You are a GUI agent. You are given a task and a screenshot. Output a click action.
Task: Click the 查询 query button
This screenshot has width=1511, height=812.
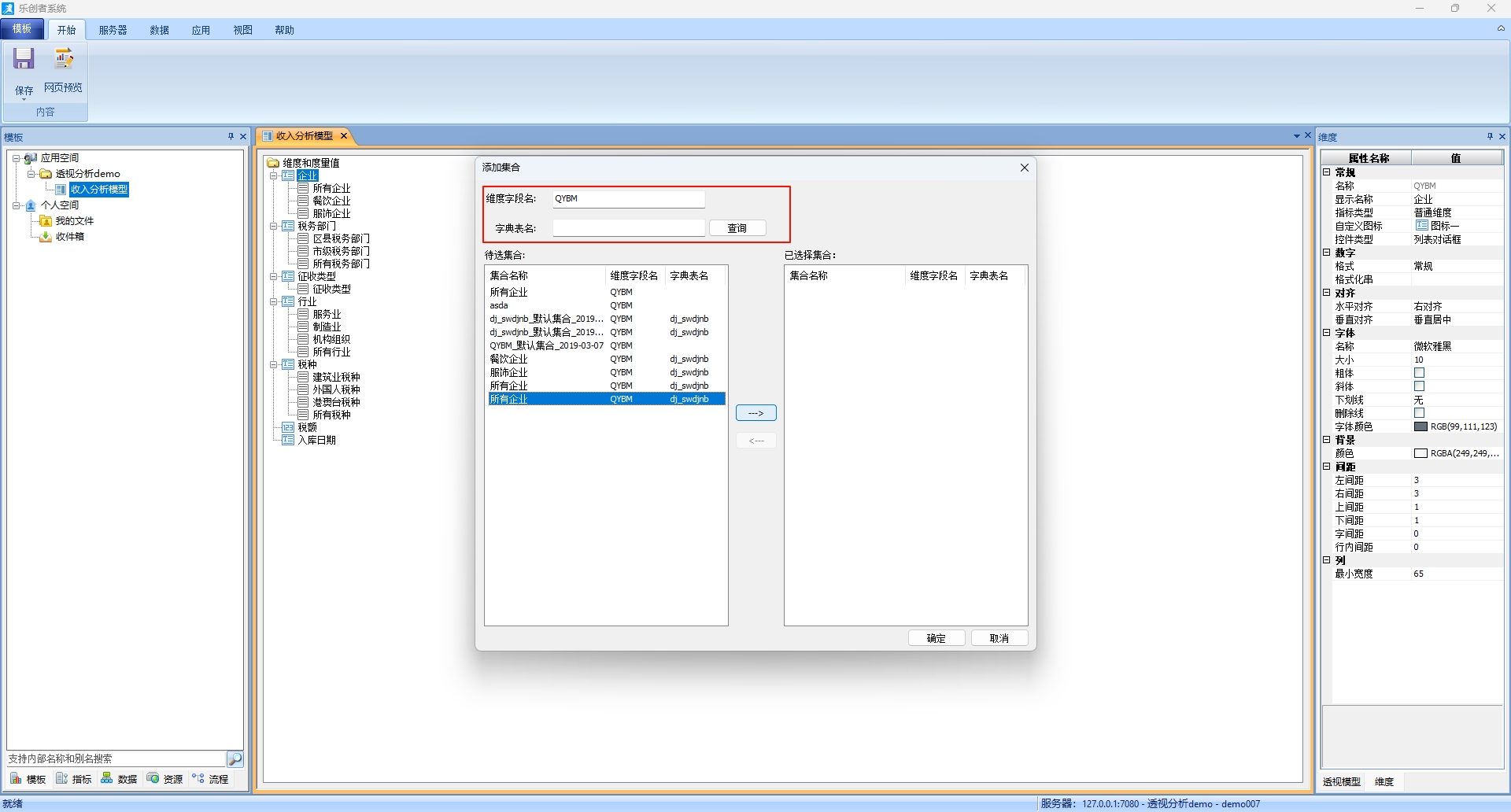click(737, 228)
